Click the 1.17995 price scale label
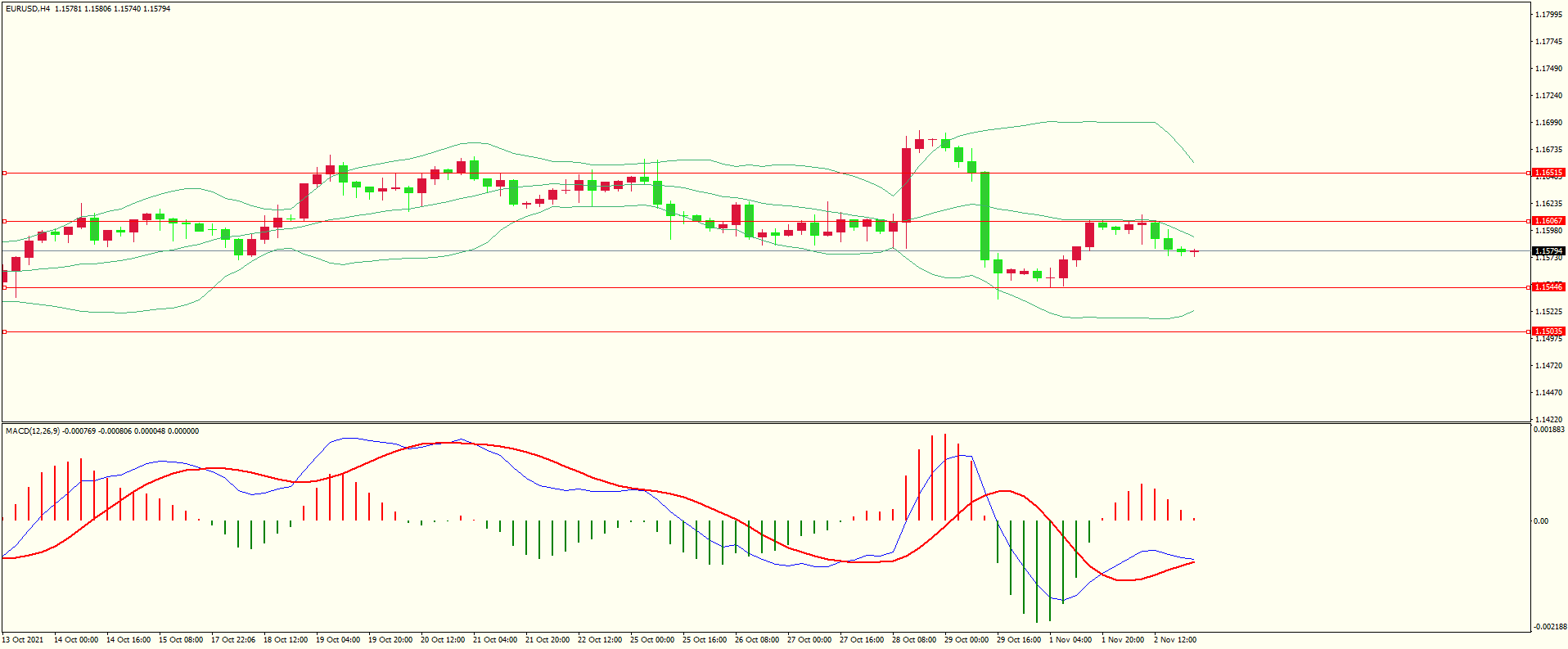This screenshot has height=649, width=1568. 1548,15
